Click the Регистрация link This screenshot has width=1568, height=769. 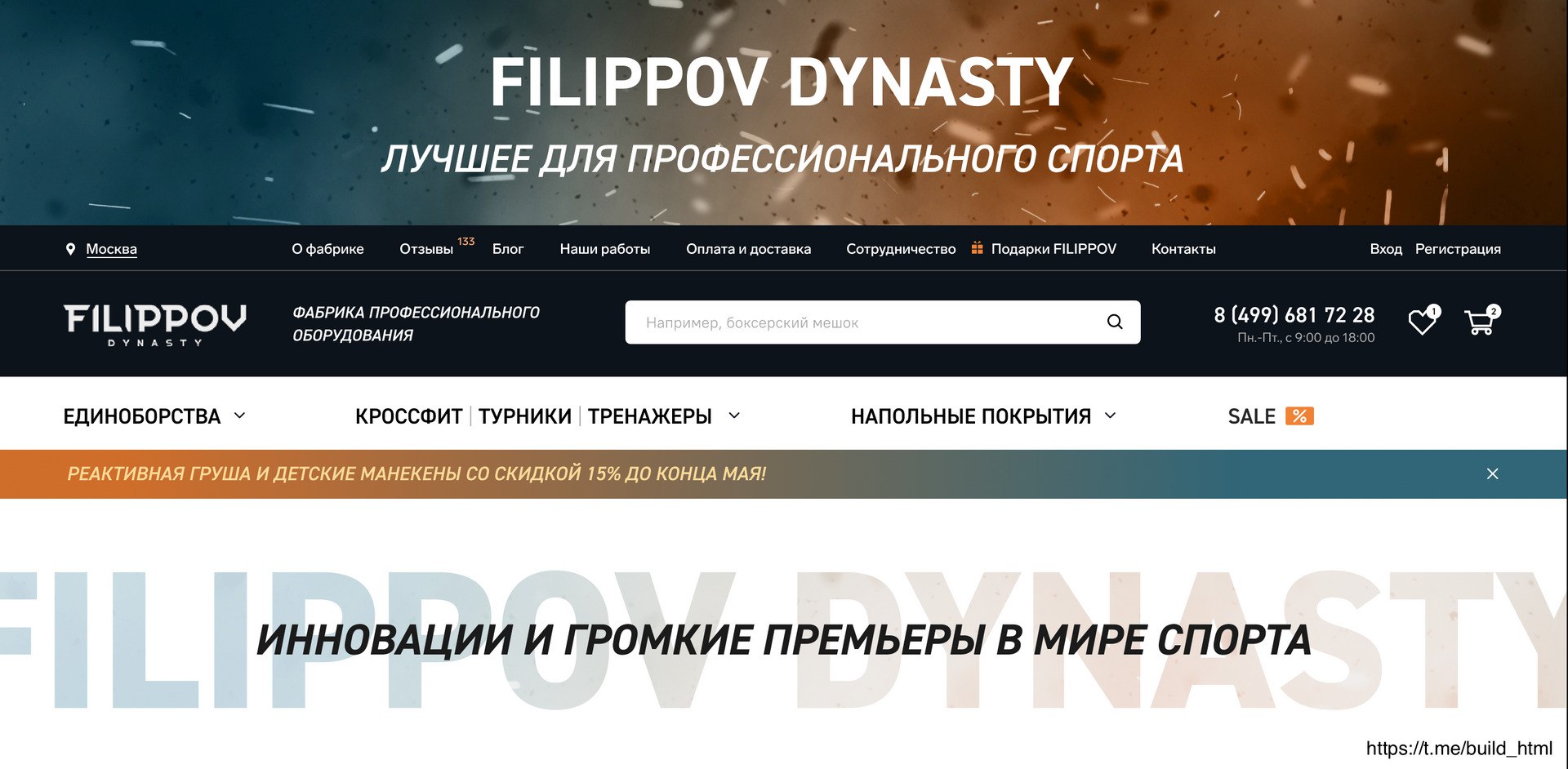1458,249
